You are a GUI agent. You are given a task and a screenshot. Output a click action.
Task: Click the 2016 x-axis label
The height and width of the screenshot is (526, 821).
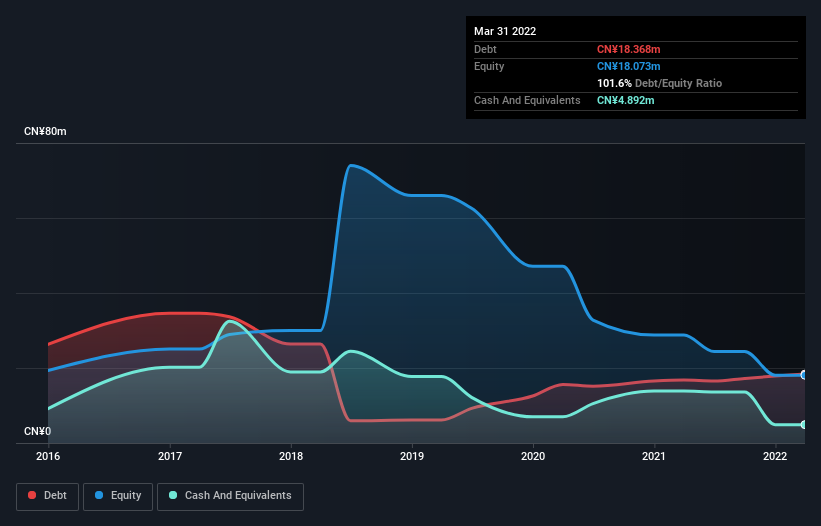pos(48,456)
